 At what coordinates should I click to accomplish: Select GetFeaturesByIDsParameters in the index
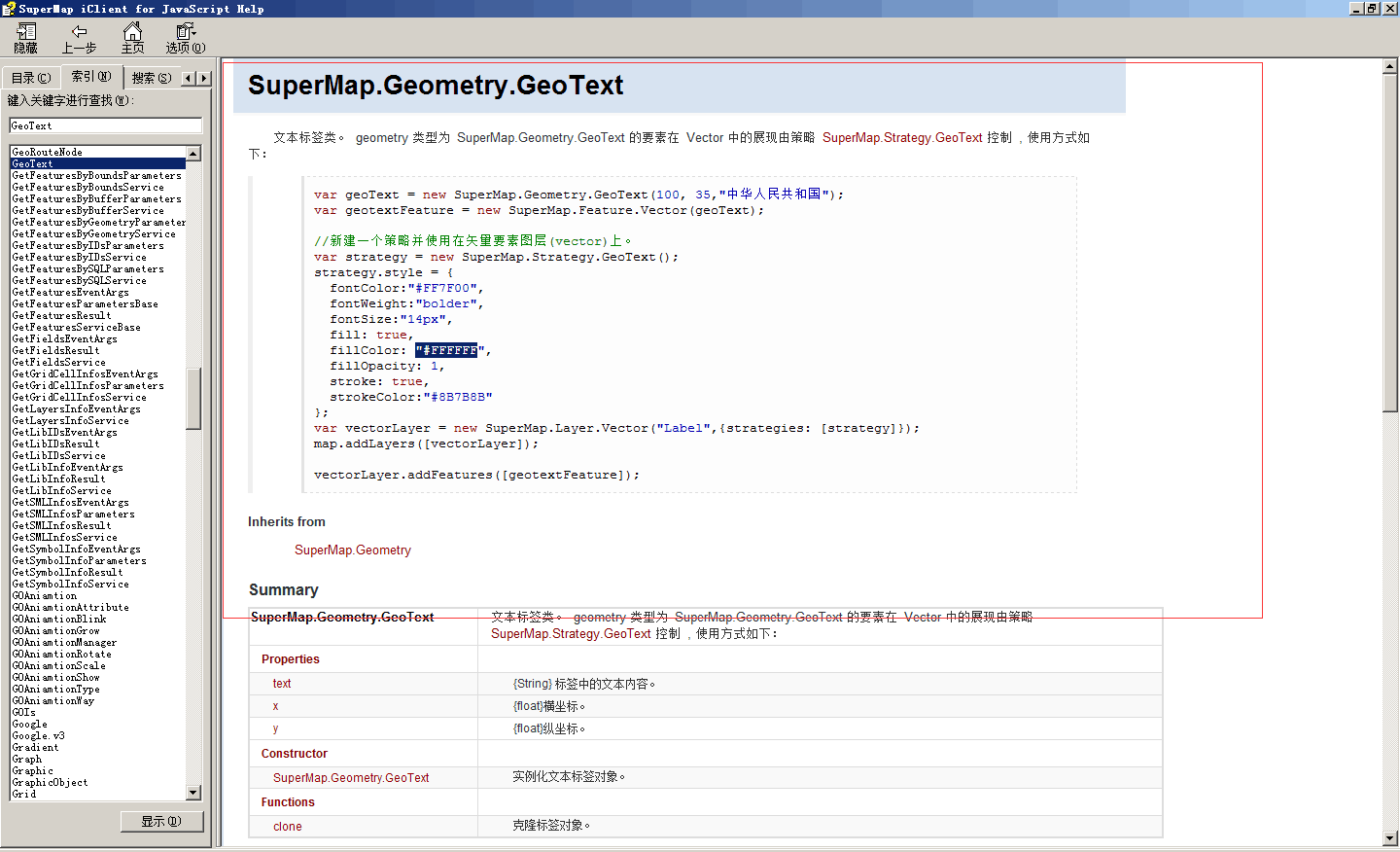click(87, 245)
